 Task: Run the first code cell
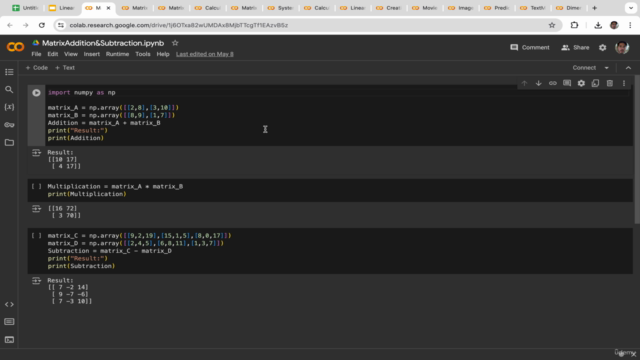(36, 93)
